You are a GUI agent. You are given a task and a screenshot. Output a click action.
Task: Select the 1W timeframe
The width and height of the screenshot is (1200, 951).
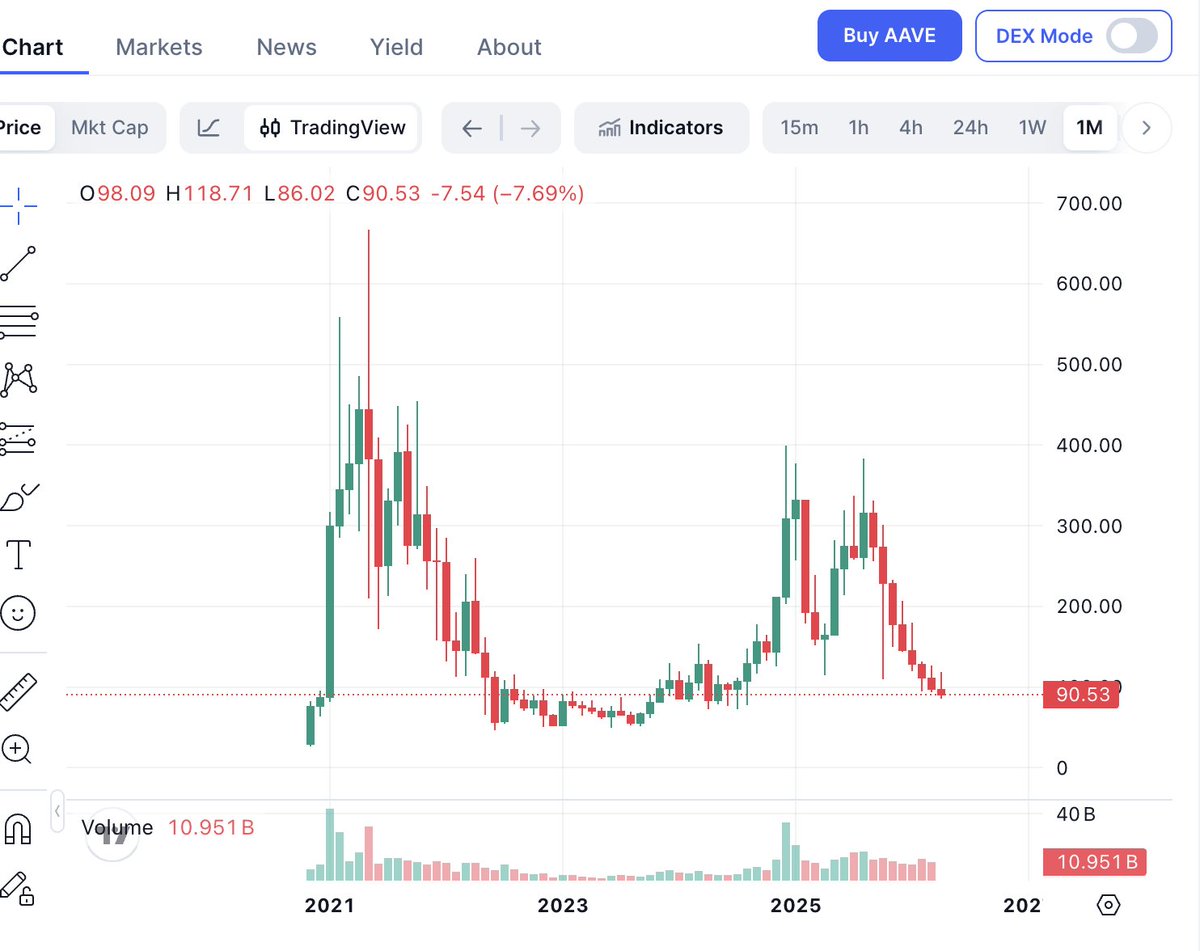point(1032,128)
